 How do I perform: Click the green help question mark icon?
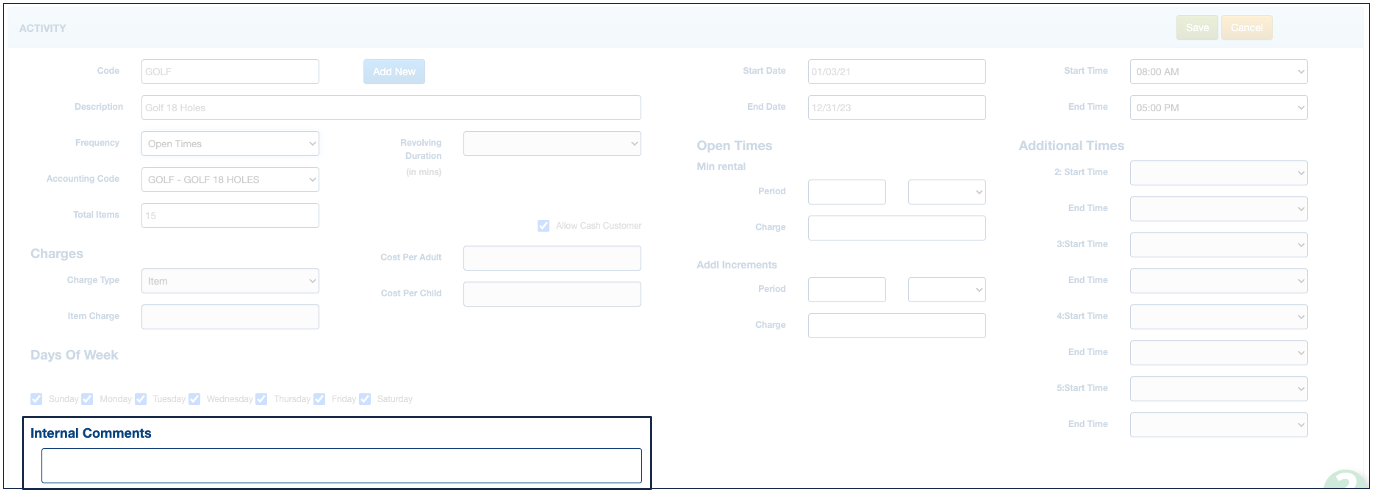[1348, 482]
